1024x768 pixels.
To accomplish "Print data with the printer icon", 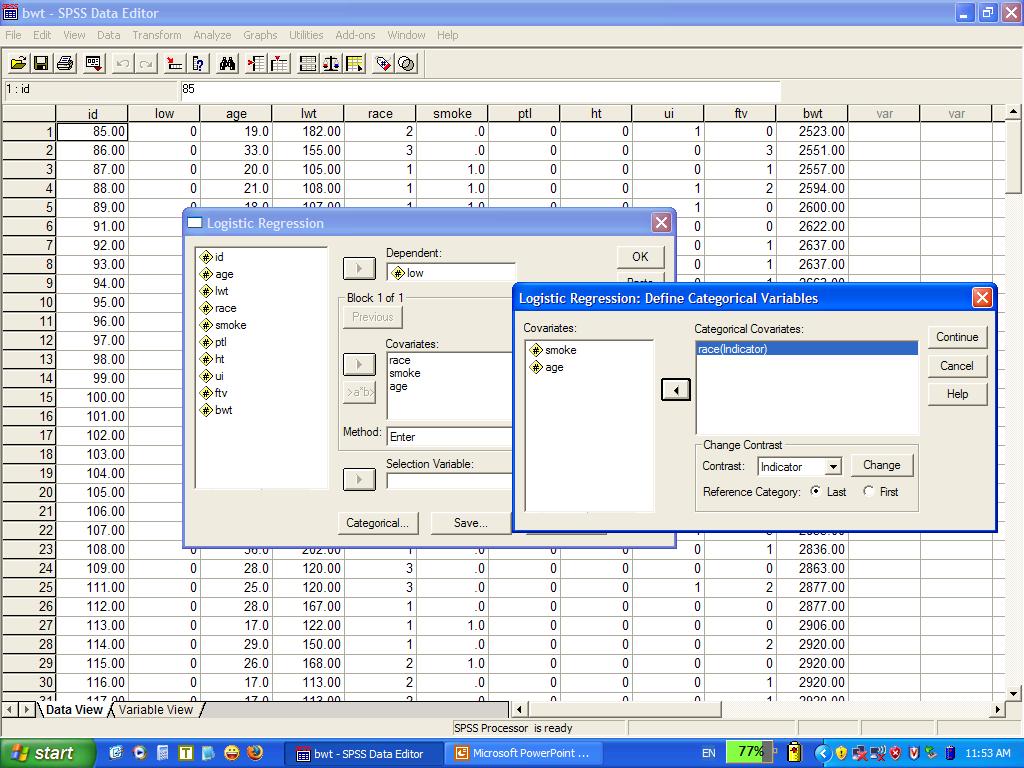I will point(65,63).
